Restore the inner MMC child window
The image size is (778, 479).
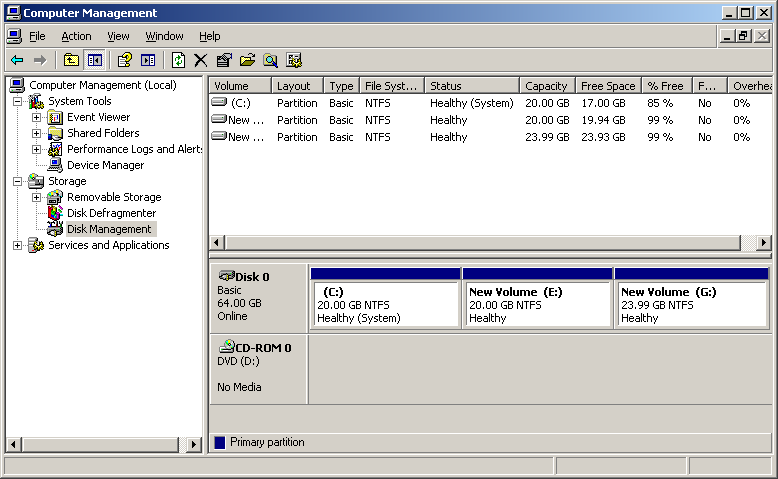click(743, 36)
